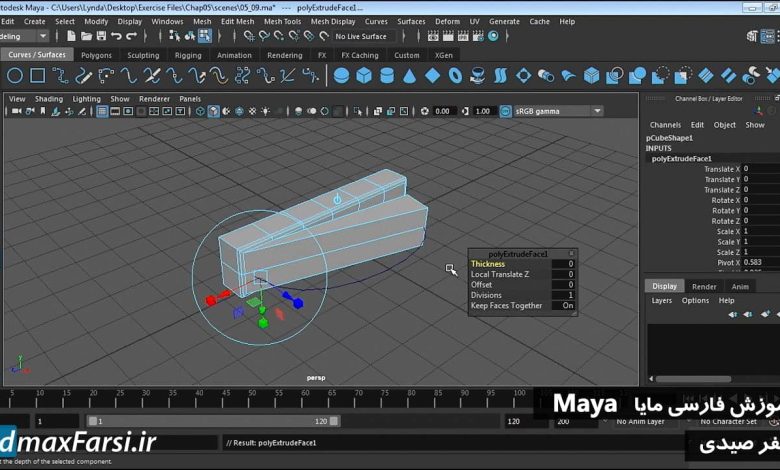Screen dimensions: 780x470
Task: Click the NURBS torus shelf icon
Action: click(x=455, y=75)
